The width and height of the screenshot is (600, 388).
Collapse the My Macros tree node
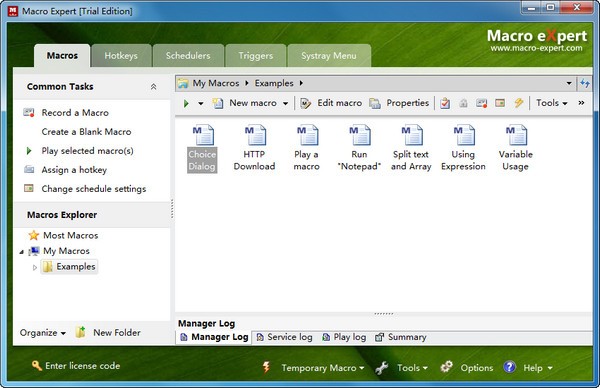tap(22, 252)
